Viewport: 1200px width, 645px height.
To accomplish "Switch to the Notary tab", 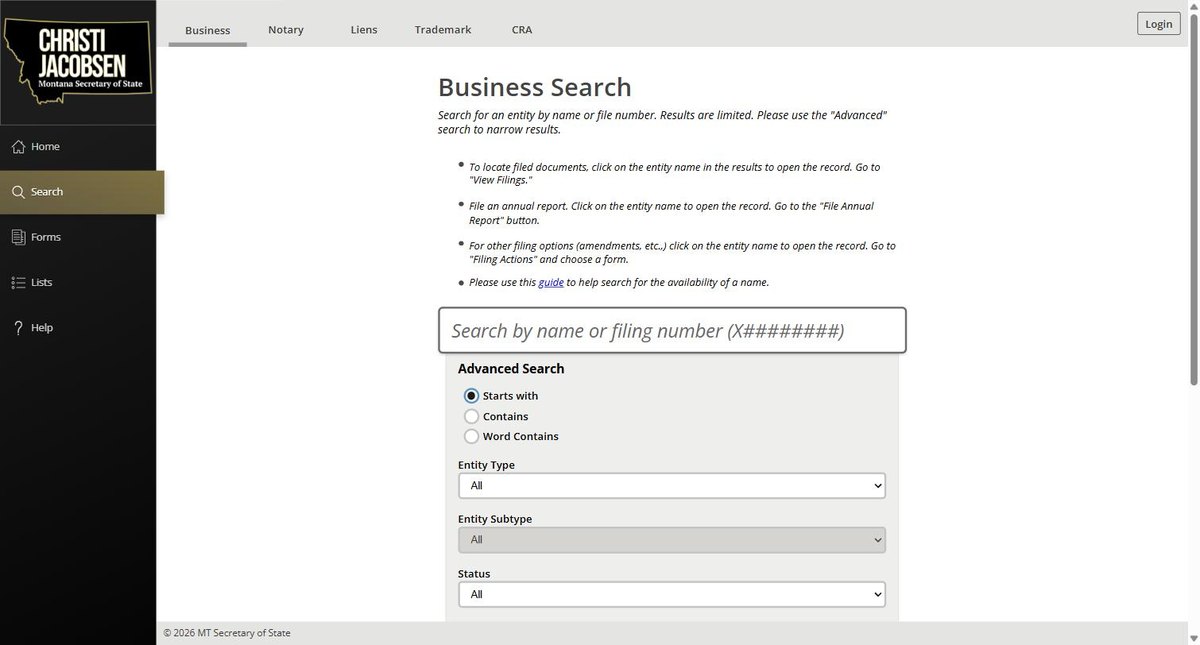I will coord(286,30).
